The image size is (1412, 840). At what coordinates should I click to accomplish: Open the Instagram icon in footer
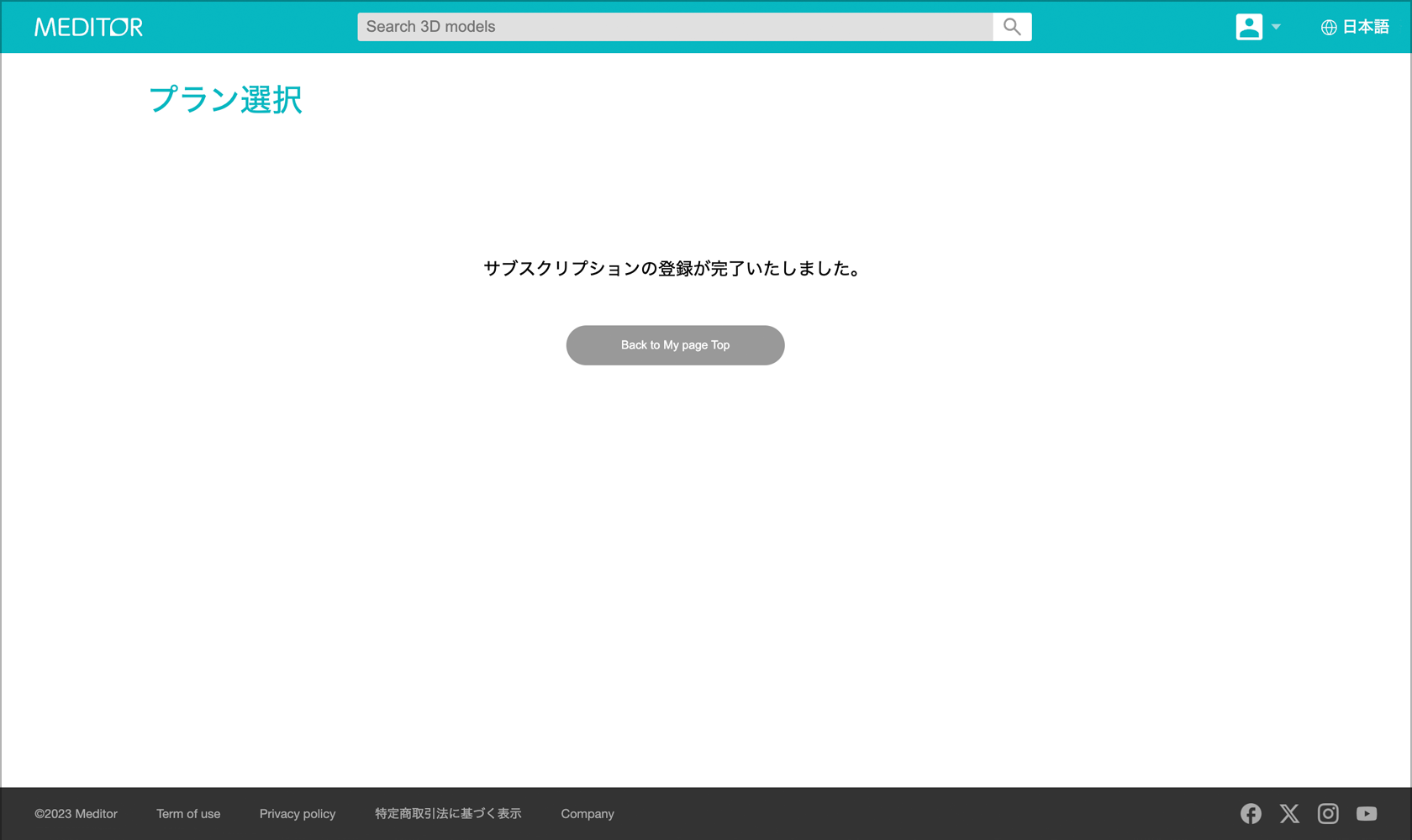(x=1328, y=813)
